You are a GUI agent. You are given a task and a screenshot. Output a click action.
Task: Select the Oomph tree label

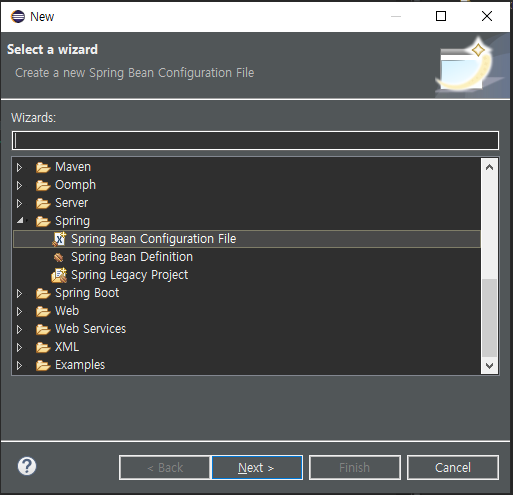point(75,185)
